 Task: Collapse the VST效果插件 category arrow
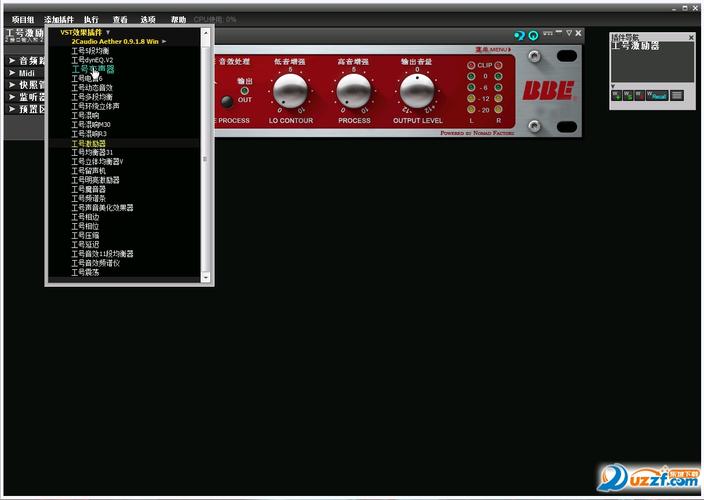click(x=108, y=32)
